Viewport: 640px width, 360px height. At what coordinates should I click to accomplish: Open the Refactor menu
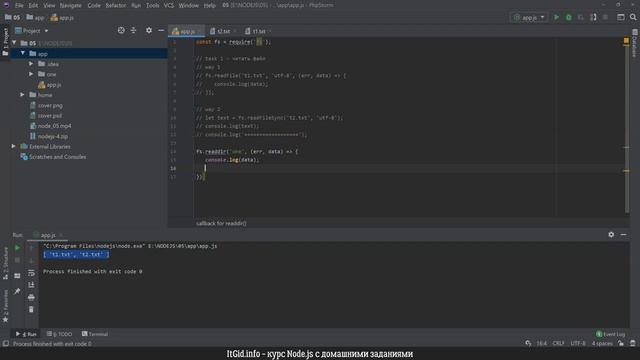click(x=116, y=5)
